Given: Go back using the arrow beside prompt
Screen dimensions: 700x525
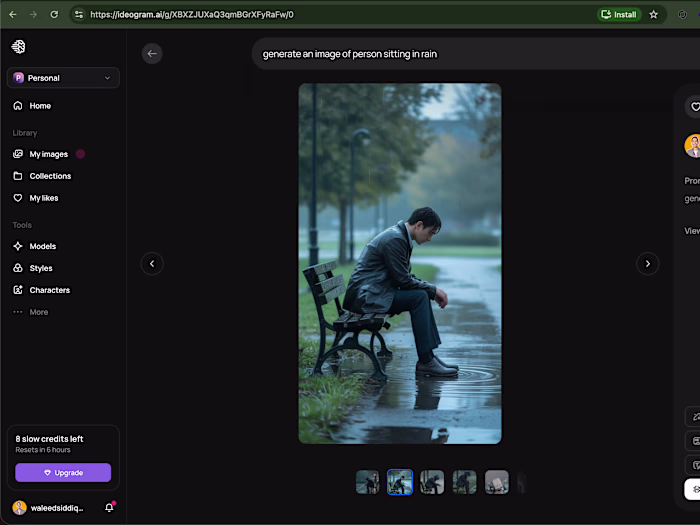Looking at the screenshot, I should coord(152,54).
